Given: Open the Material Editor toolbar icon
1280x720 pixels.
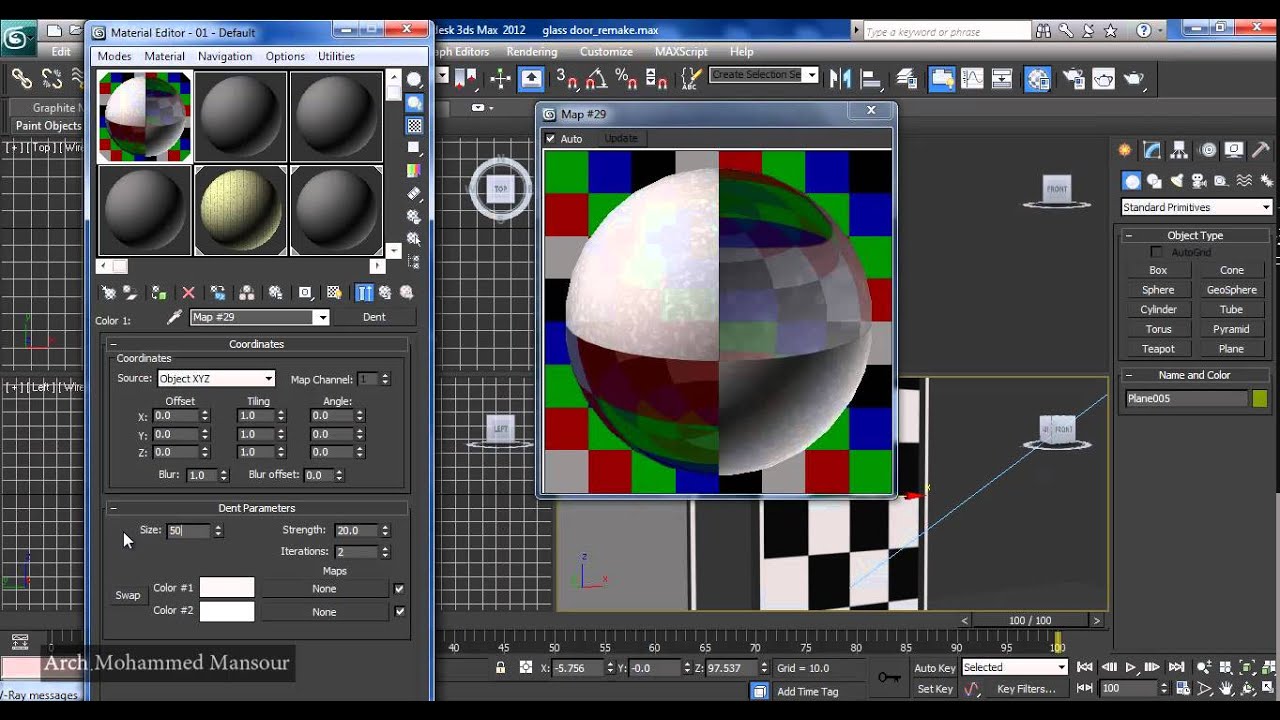Looking at the screenshot, I should click(1038, 77).
